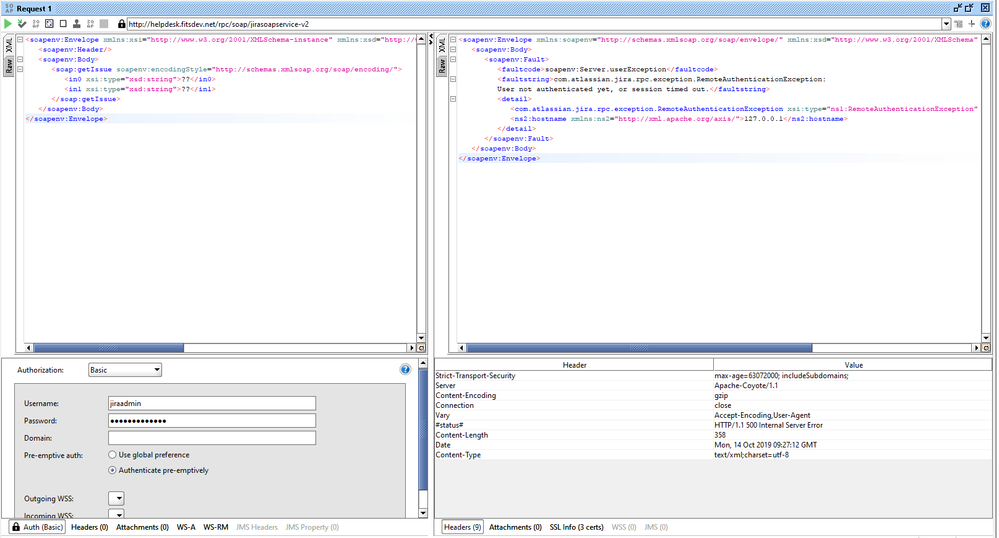Collapse the request soapenv:Envelope node
This screenshot has height=538, width=999.
20,40
